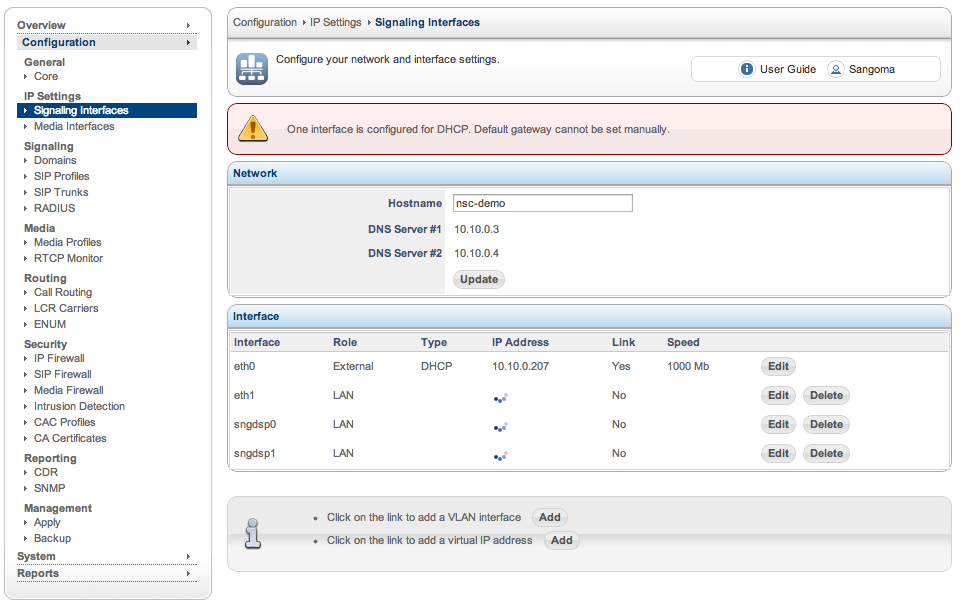Image resolution: width=960 pixels, height=607 pixels.
Task: Click the loading dots icon in sngdsp0 row
Action: (x=501, y=427)
